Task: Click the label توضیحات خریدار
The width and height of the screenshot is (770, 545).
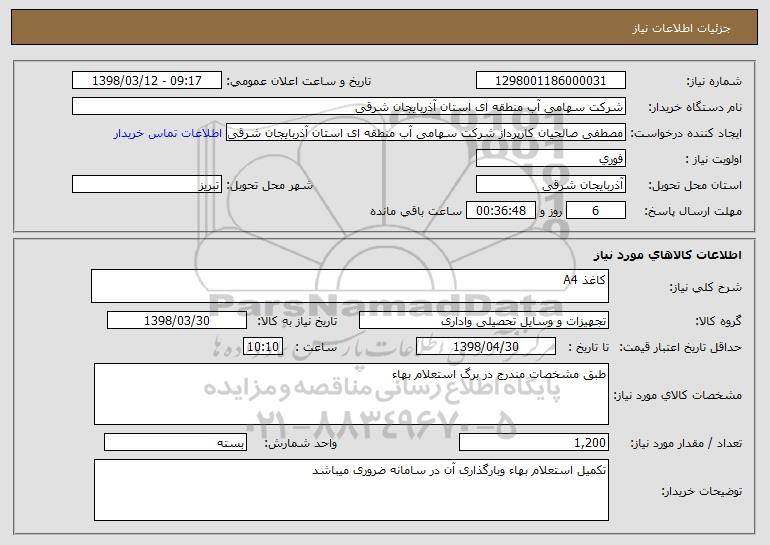Action: [702, 491]
